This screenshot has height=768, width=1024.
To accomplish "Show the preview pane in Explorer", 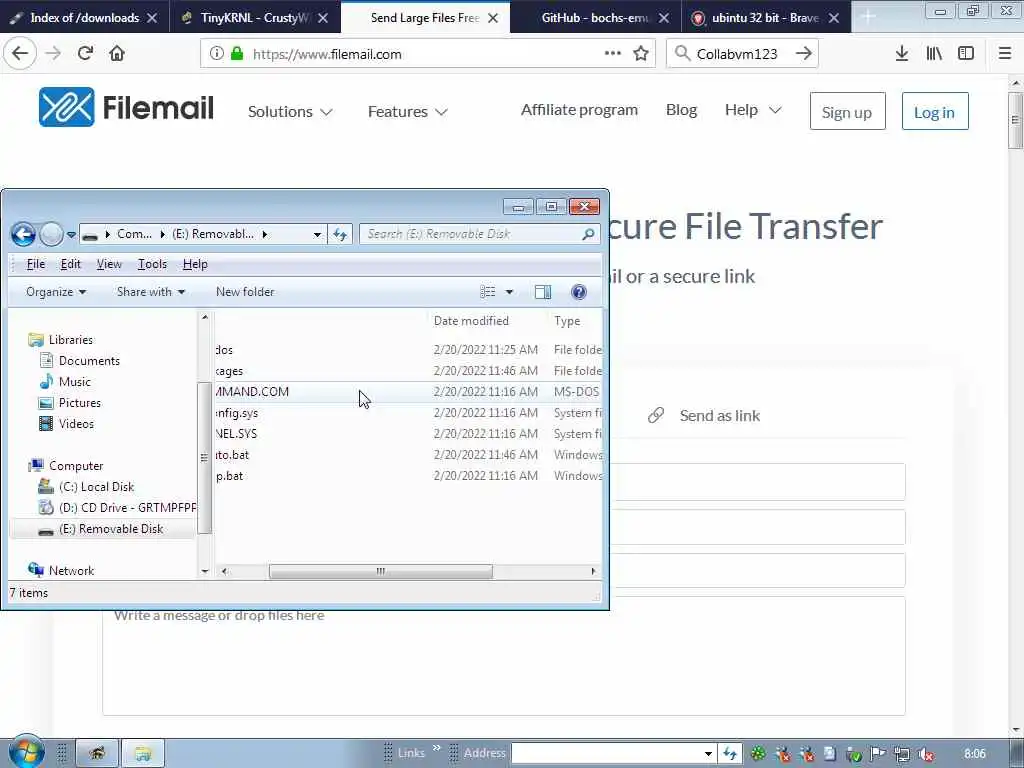I will pyautogui.click(x=543, y=292).
